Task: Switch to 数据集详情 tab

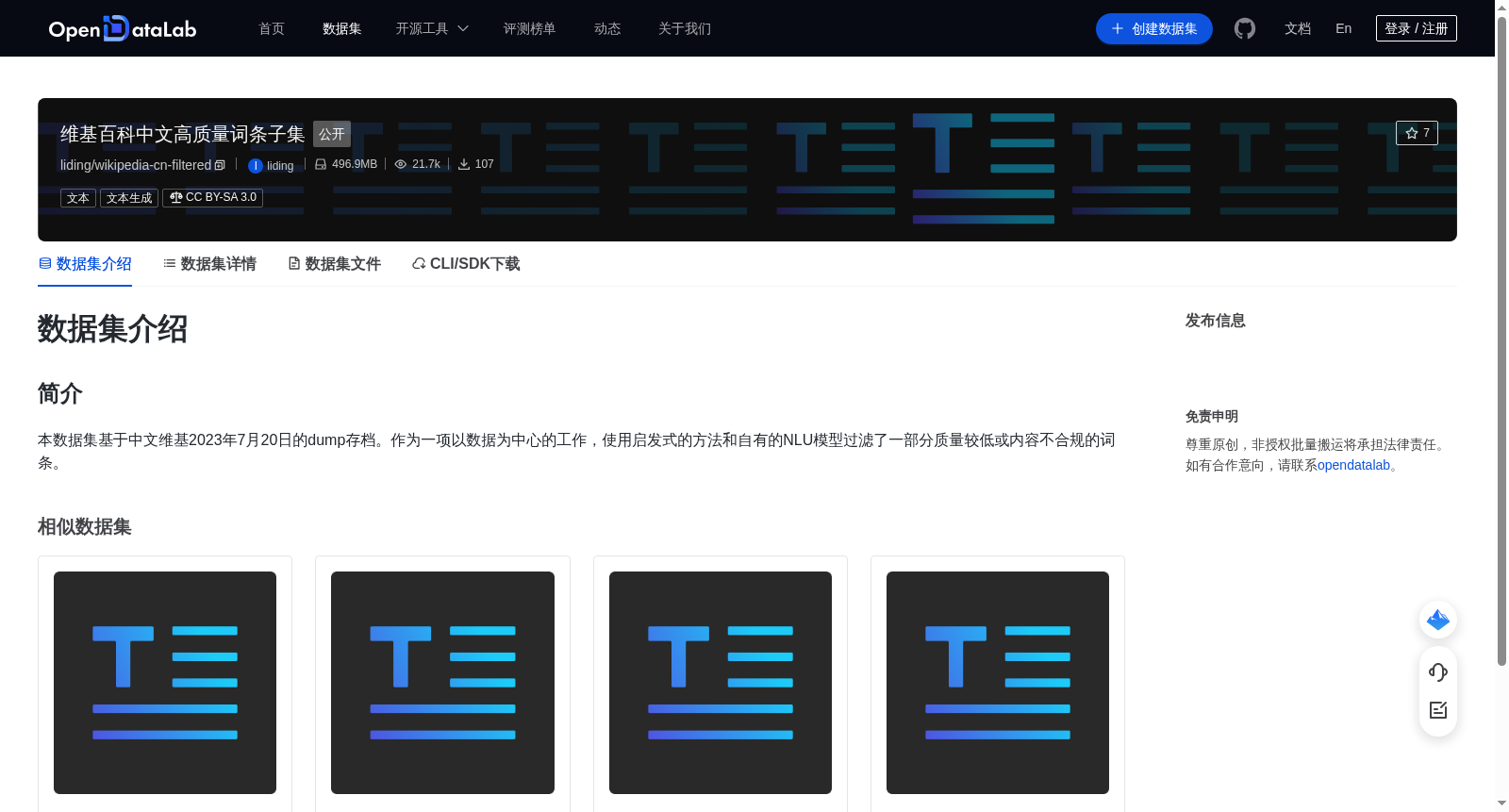Action: 209,264
